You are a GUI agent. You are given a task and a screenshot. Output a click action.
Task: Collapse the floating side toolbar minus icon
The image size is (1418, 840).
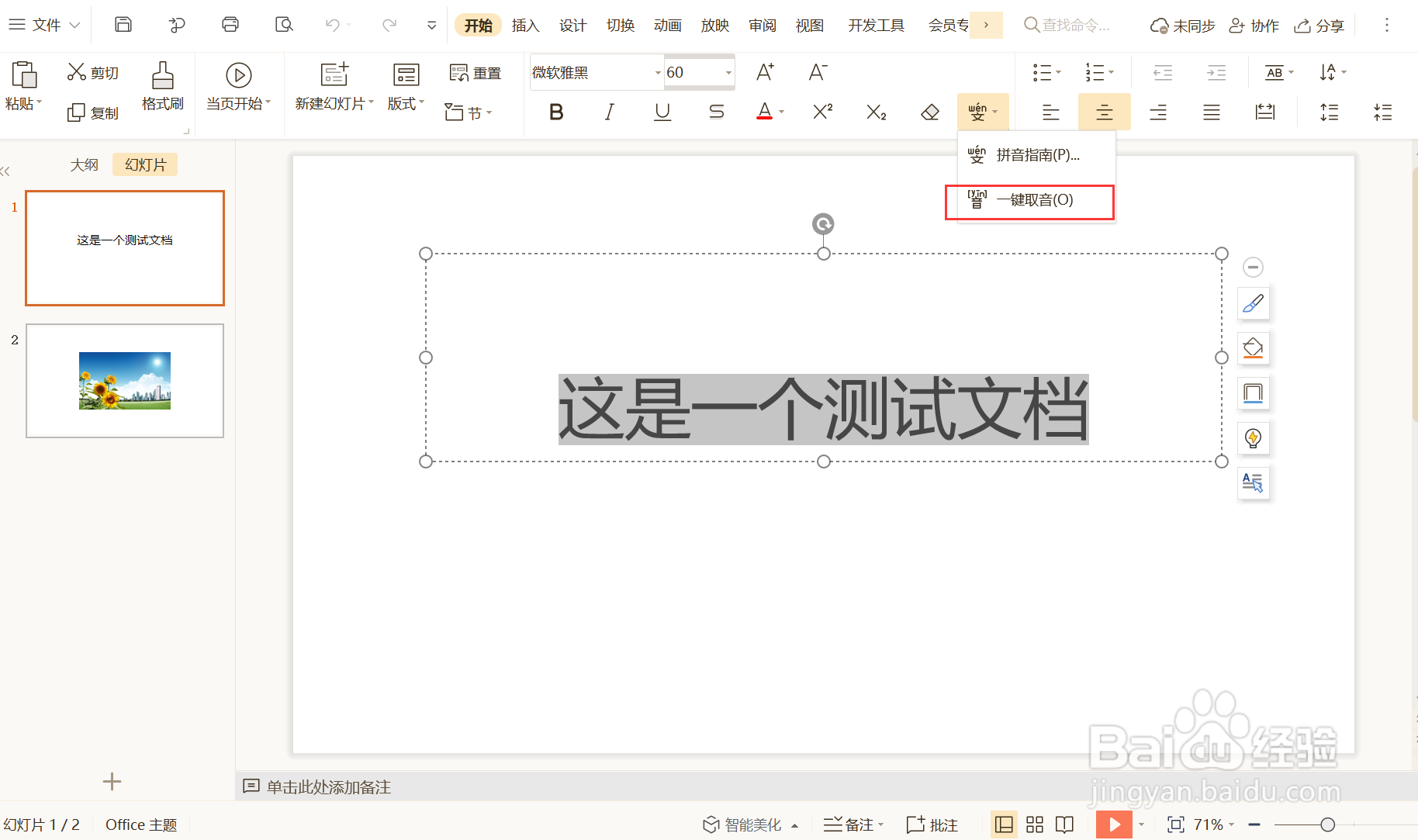point(1253,267)
